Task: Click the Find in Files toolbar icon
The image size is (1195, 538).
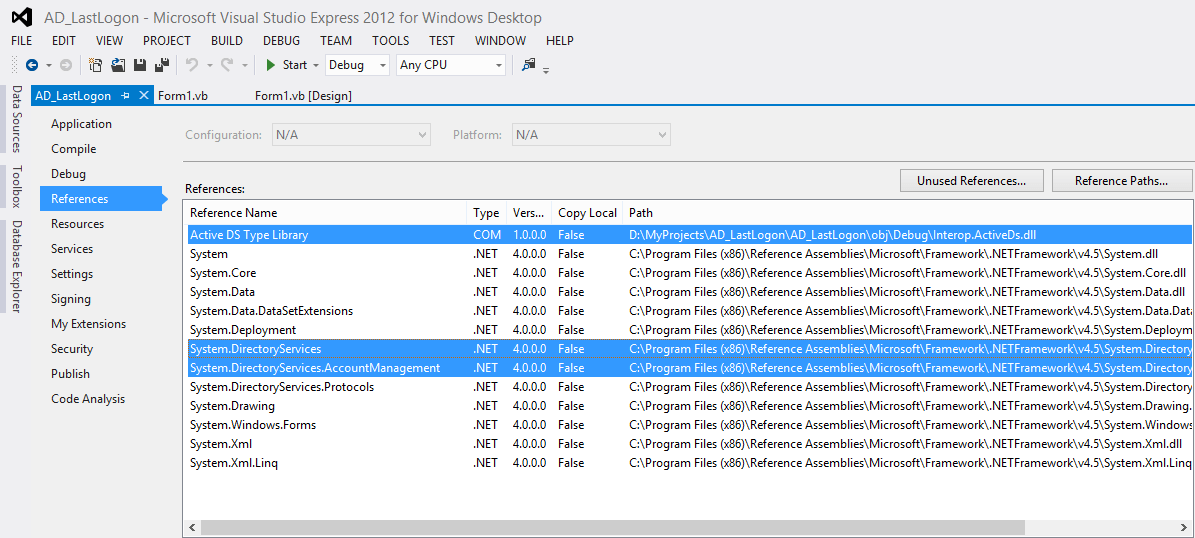Action: (528, 66)
